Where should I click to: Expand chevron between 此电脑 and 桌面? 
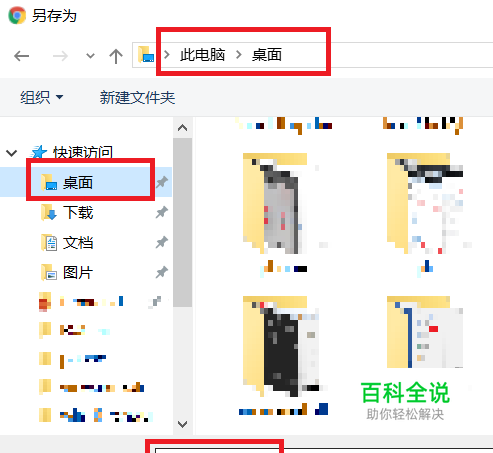pos(239,55)
